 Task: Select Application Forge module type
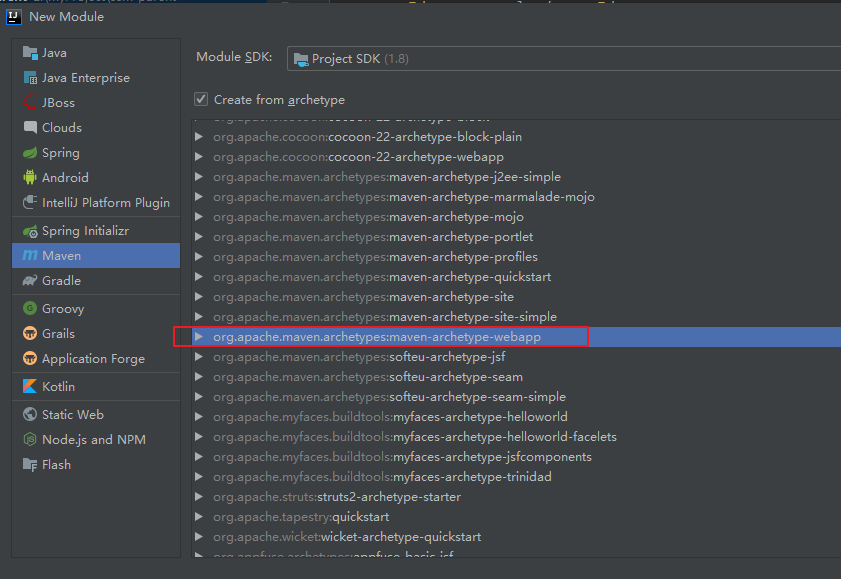click(x=96, y=358)
